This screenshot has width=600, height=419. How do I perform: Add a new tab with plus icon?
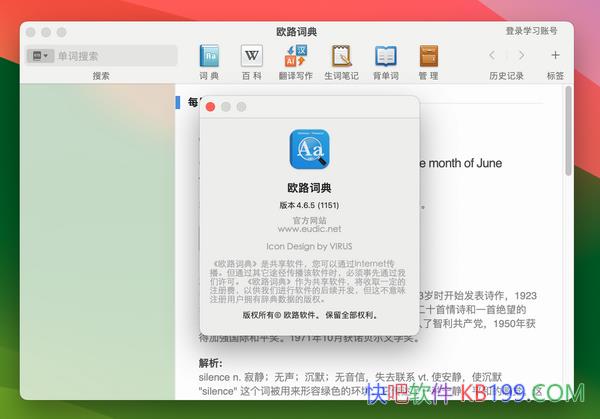click(555, 55)
